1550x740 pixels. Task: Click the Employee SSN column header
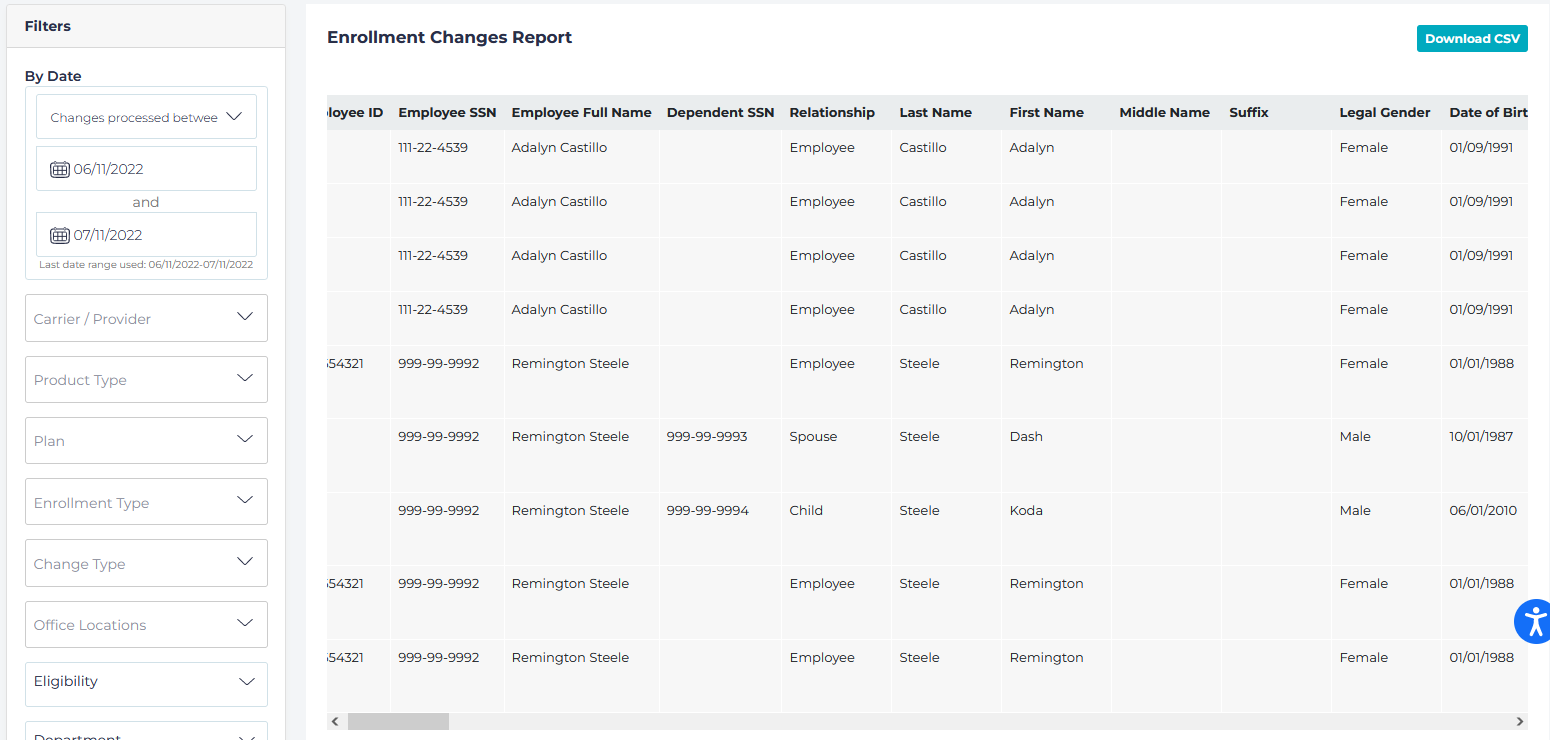coord(446,113)
